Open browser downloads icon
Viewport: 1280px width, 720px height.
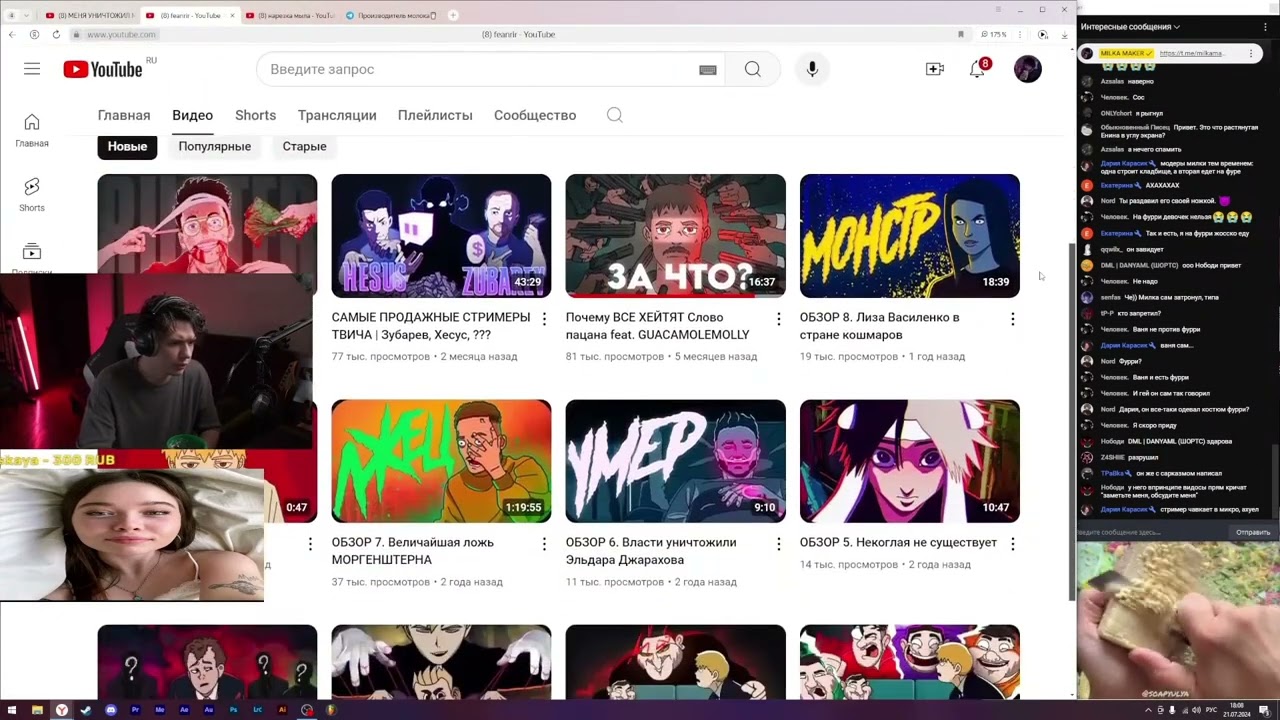click(x=1064, y=35)
